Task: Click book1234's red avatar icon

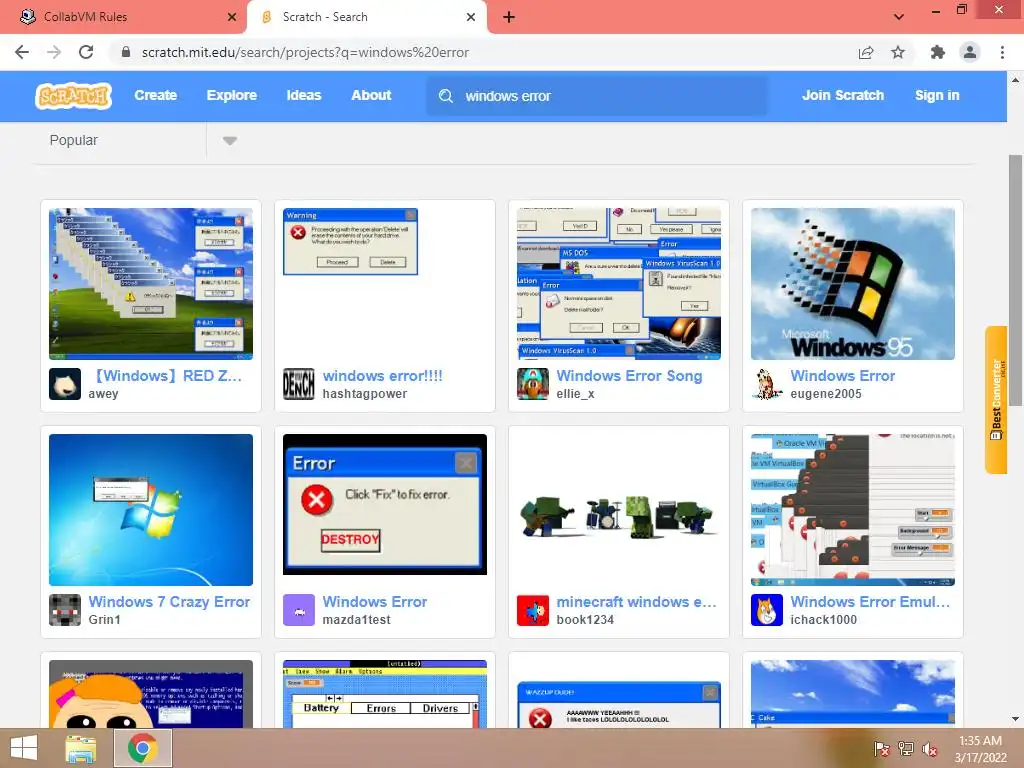Action: 533,610
